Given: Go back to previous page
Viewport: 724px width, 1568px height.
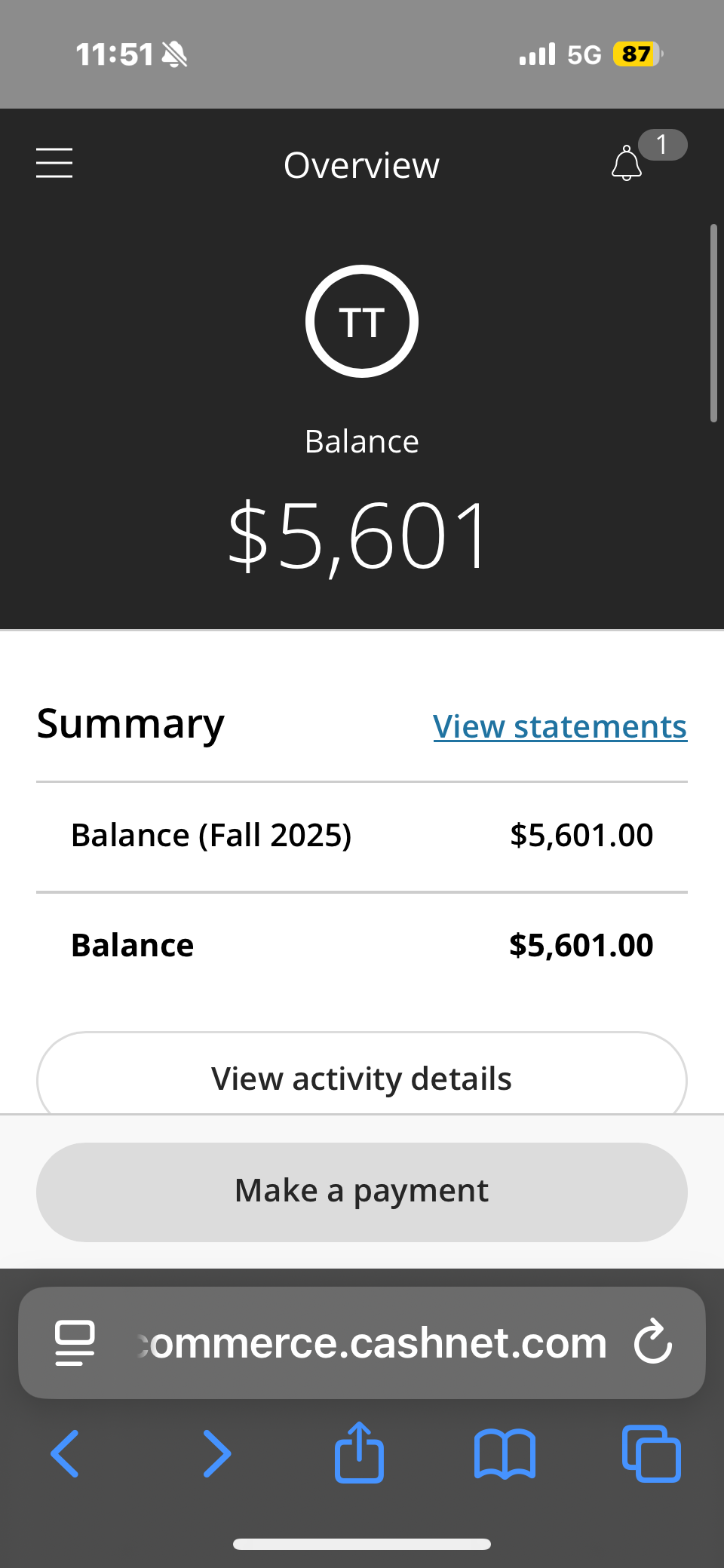Looking at the screenshot, I should coord(65,1453).
